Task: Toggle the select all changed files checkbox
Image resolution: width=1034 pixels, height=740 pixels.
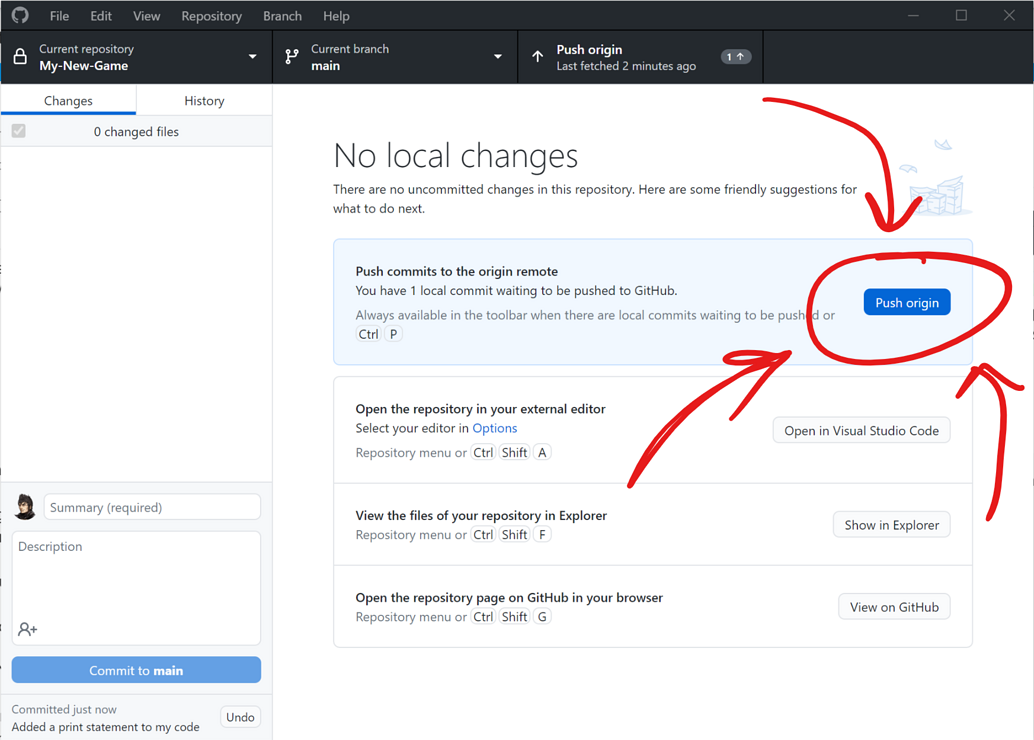Action: 18,131
